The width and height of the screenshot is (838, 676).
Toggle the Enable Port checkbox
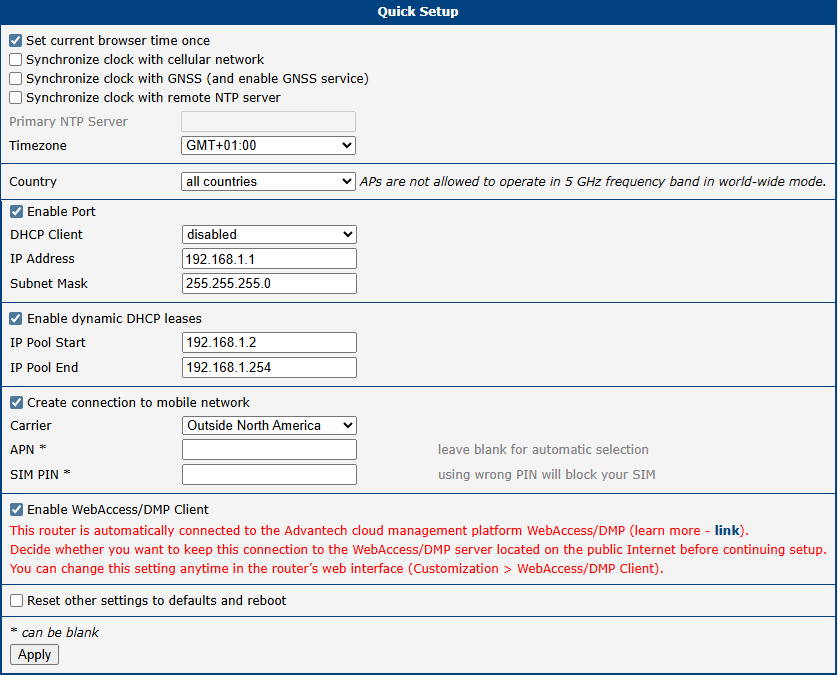pyautogui.click(x=17, y=212)
